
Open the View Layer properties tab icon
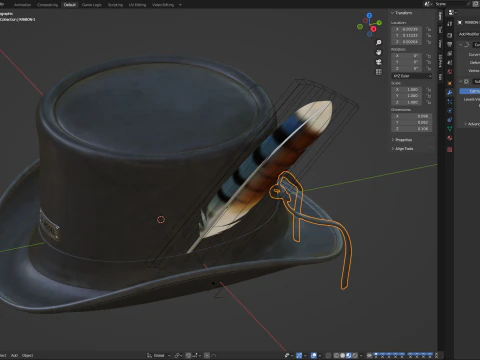coord(450,53)
